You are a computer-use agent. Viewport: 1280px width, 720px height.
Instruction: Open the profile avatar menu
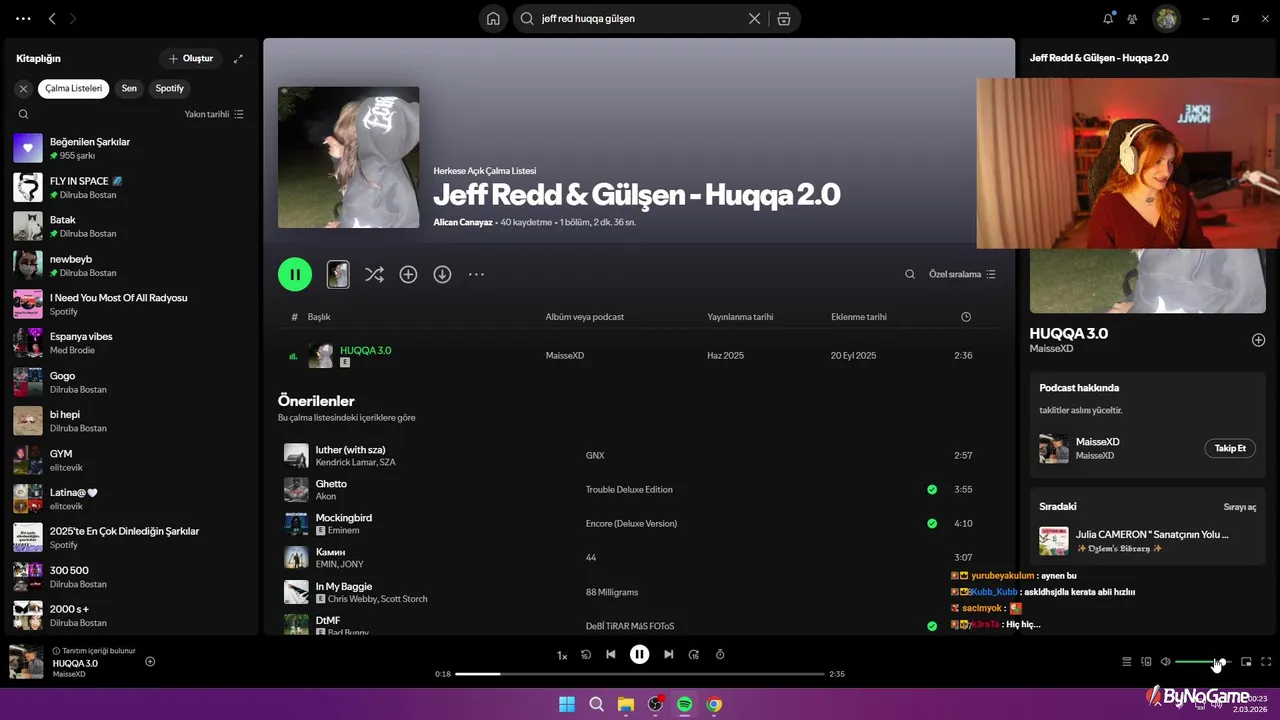(x=1166, y=18)
